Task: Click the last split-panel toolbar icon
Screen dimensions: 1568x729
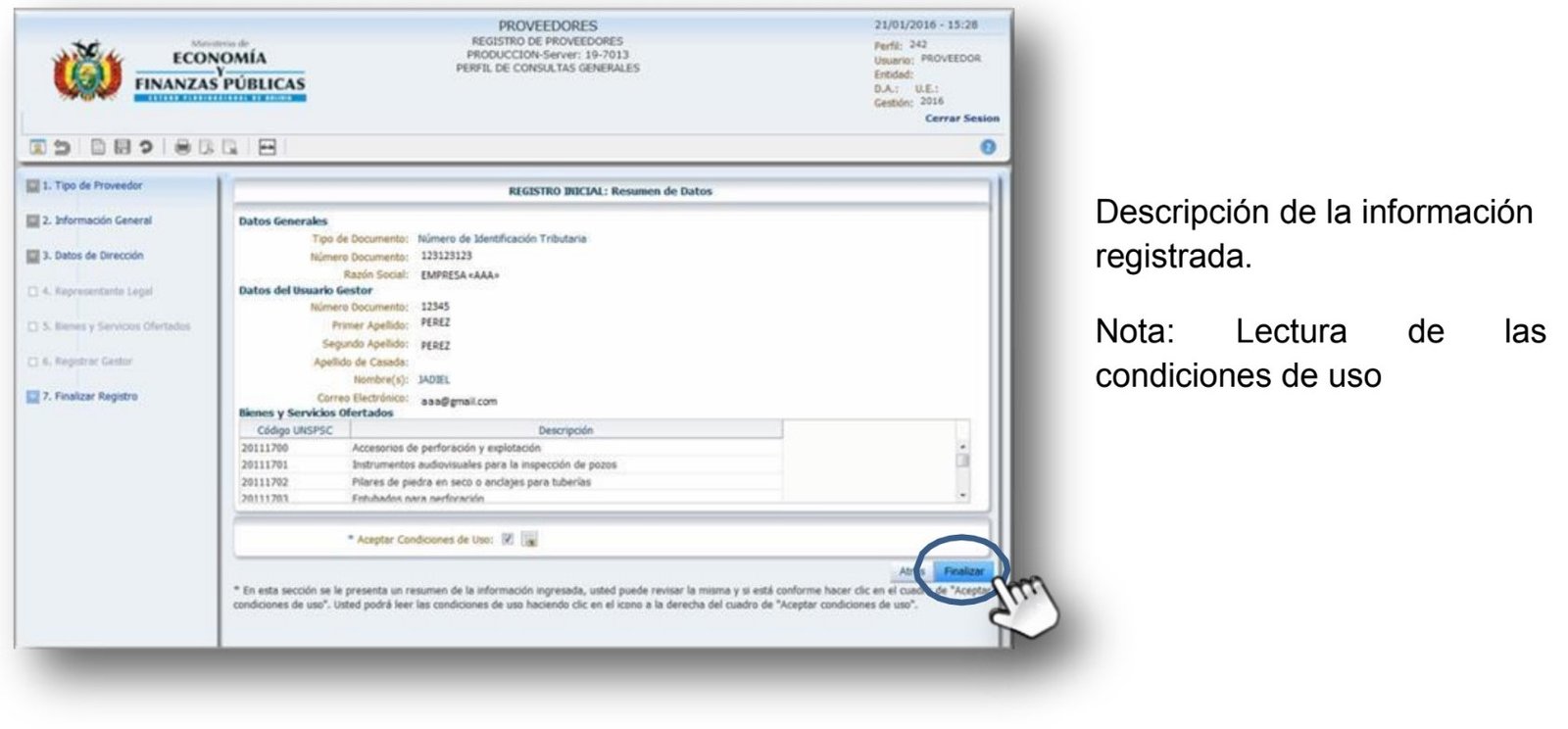Action: [x=267, y=147]
